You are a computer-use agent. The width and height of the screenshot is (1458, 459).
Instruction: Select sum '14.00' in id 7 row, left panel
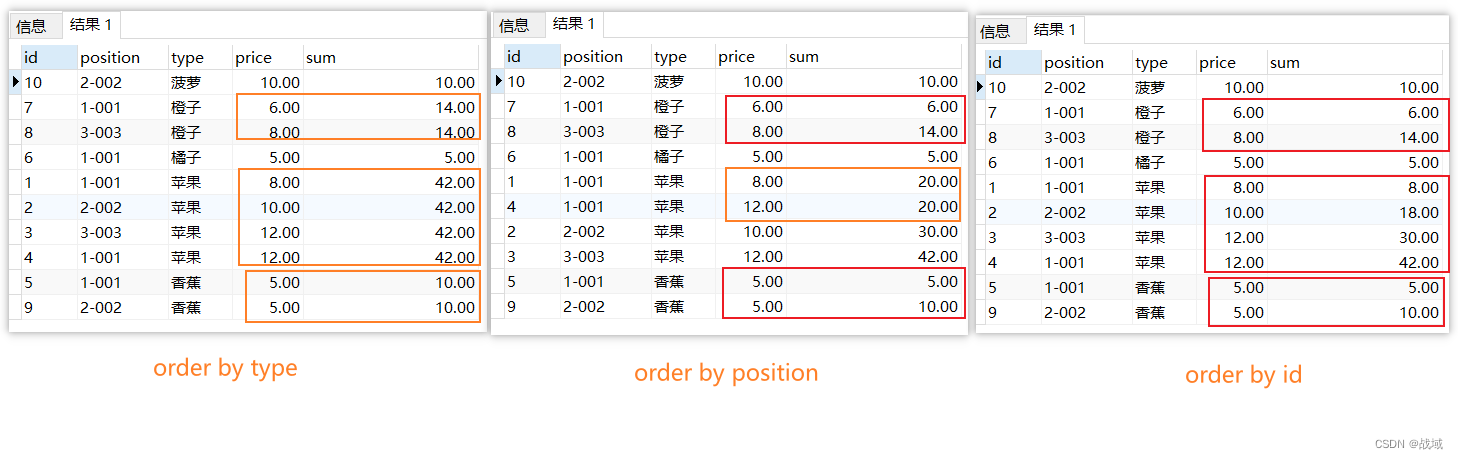coord(391,108)
